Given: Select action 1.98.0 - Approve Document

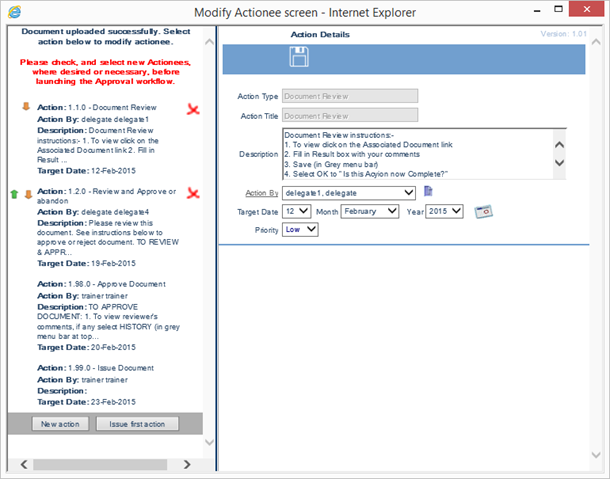Looking at the screenshot, I should (x=102, y=284).
